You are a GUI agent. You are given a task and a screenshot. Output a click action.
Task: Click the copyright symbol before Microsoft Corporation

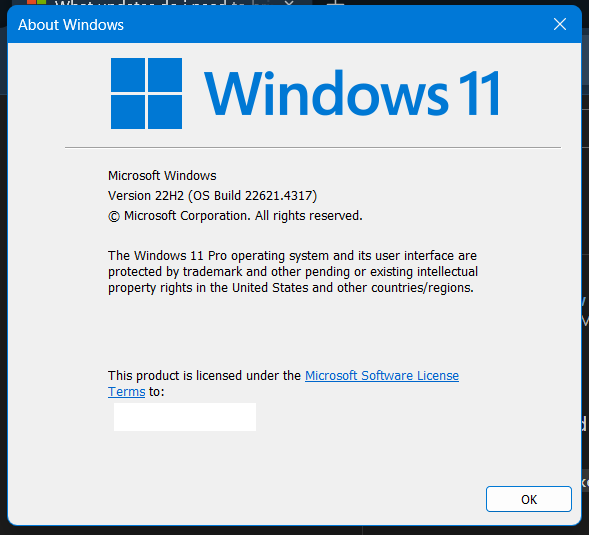pos(114,216)
